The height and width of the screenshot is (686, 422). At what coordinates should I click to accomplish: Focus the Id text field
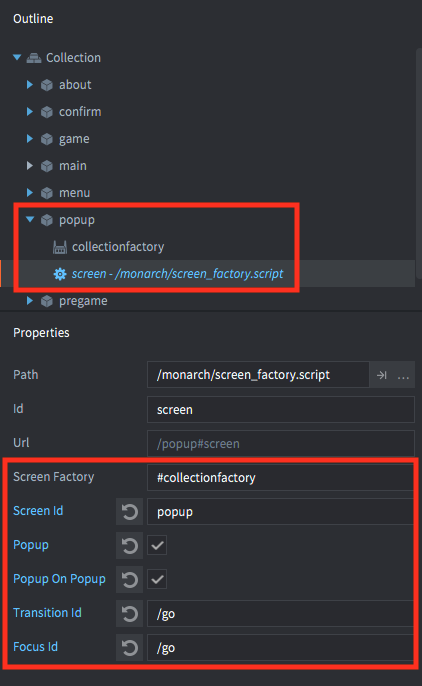[x=281, y=410]
